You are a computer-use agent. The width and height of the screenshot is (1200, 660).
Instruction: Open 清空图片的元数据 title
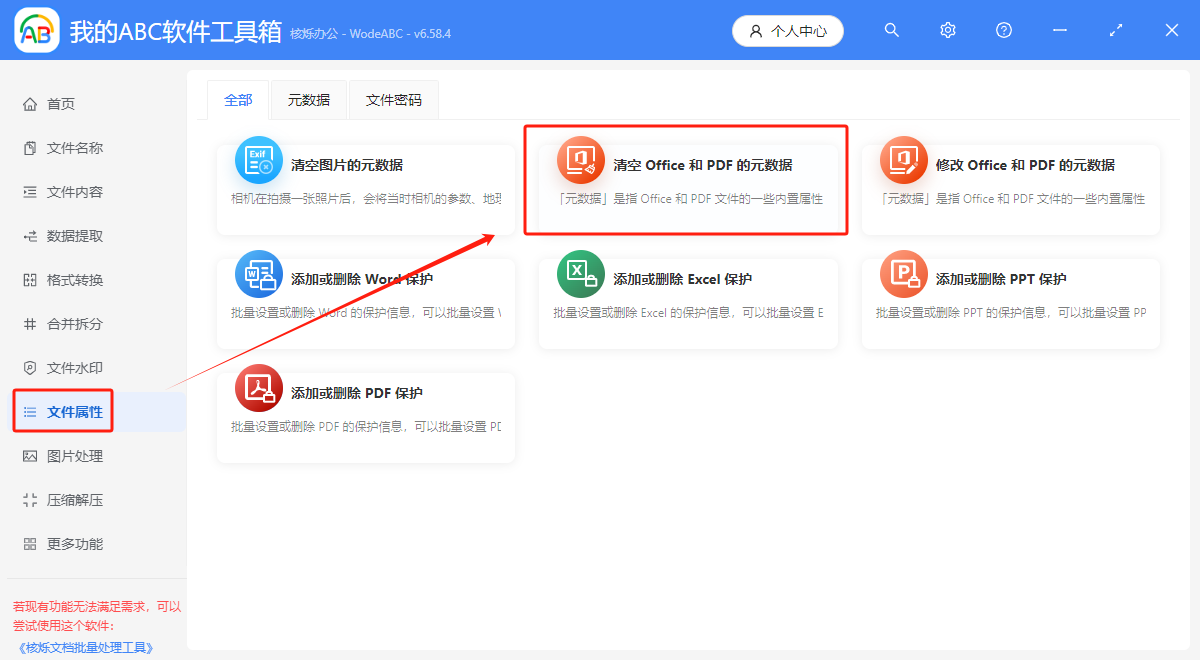point(347,165)
